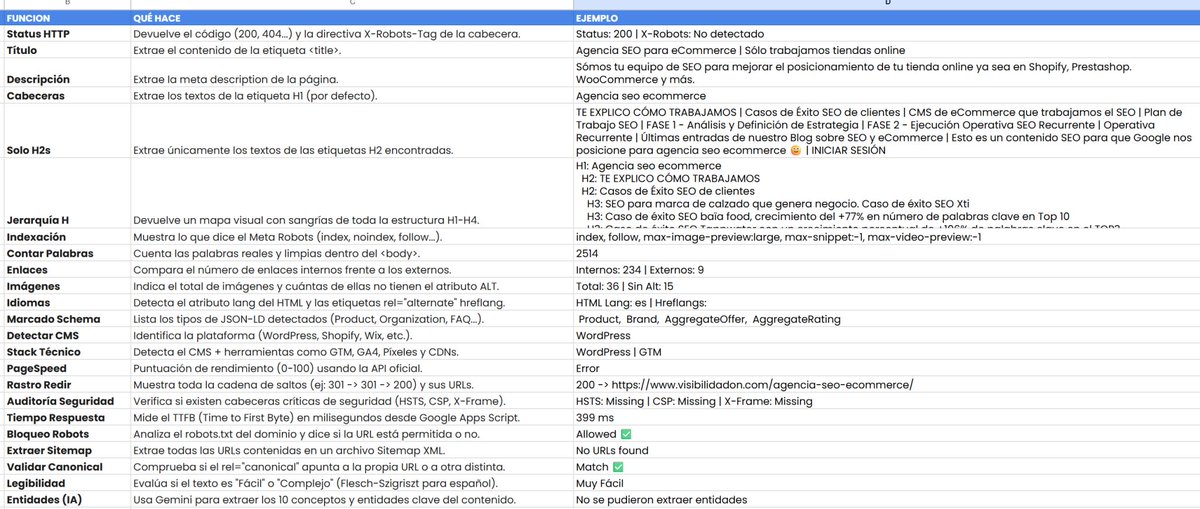This screenshot has width=1200, height=509.
Task: Click the 'Devuelve un mapa visual' description cell
Action: (351, 194)
